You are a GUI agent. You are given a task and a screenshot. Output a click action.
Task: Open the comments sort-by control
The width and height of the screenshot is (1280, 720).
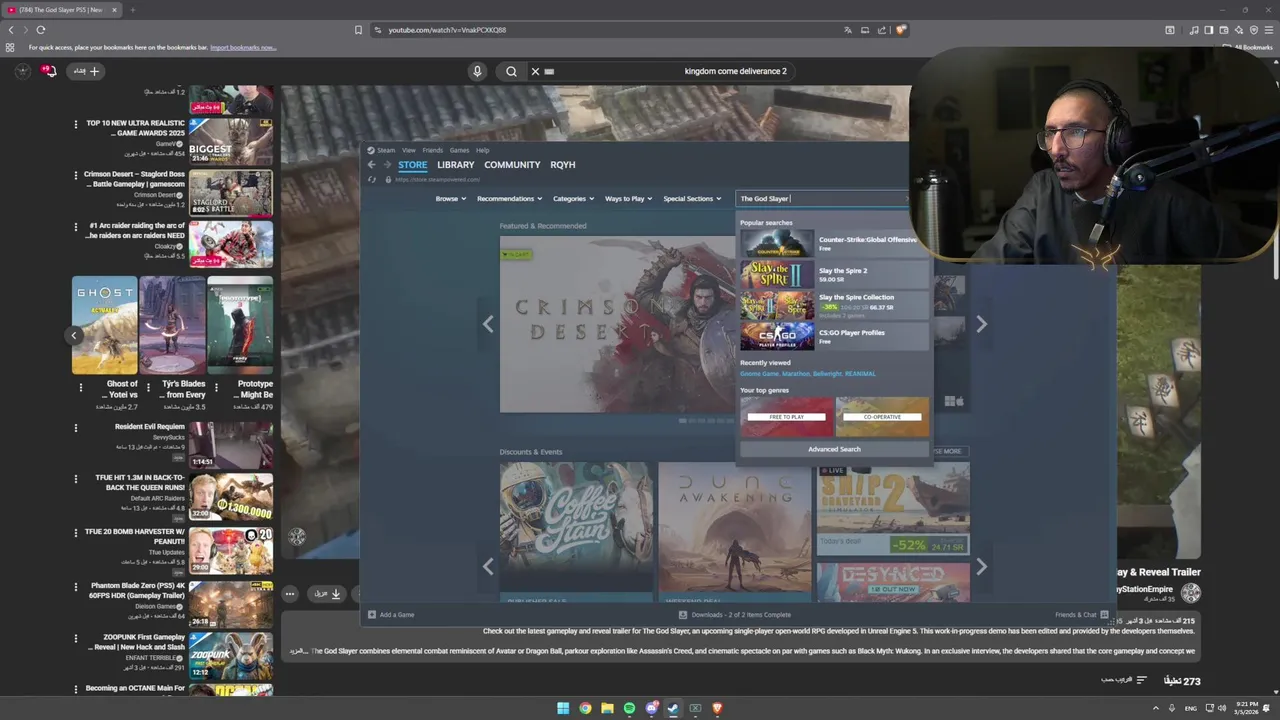(1124, 680)
